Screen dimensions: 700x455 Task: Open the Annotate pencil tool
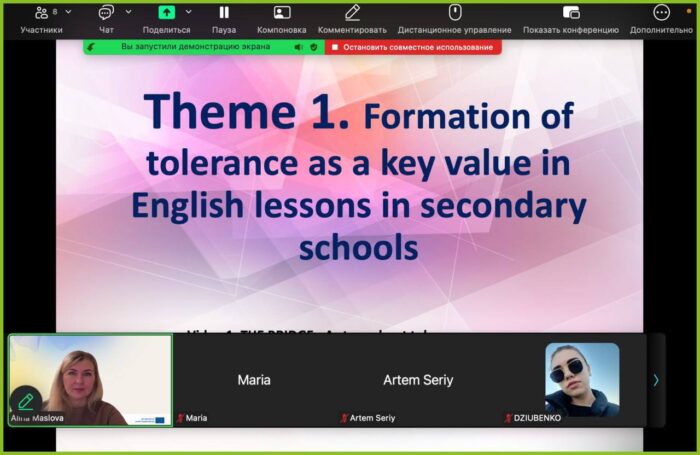point(352,13)
